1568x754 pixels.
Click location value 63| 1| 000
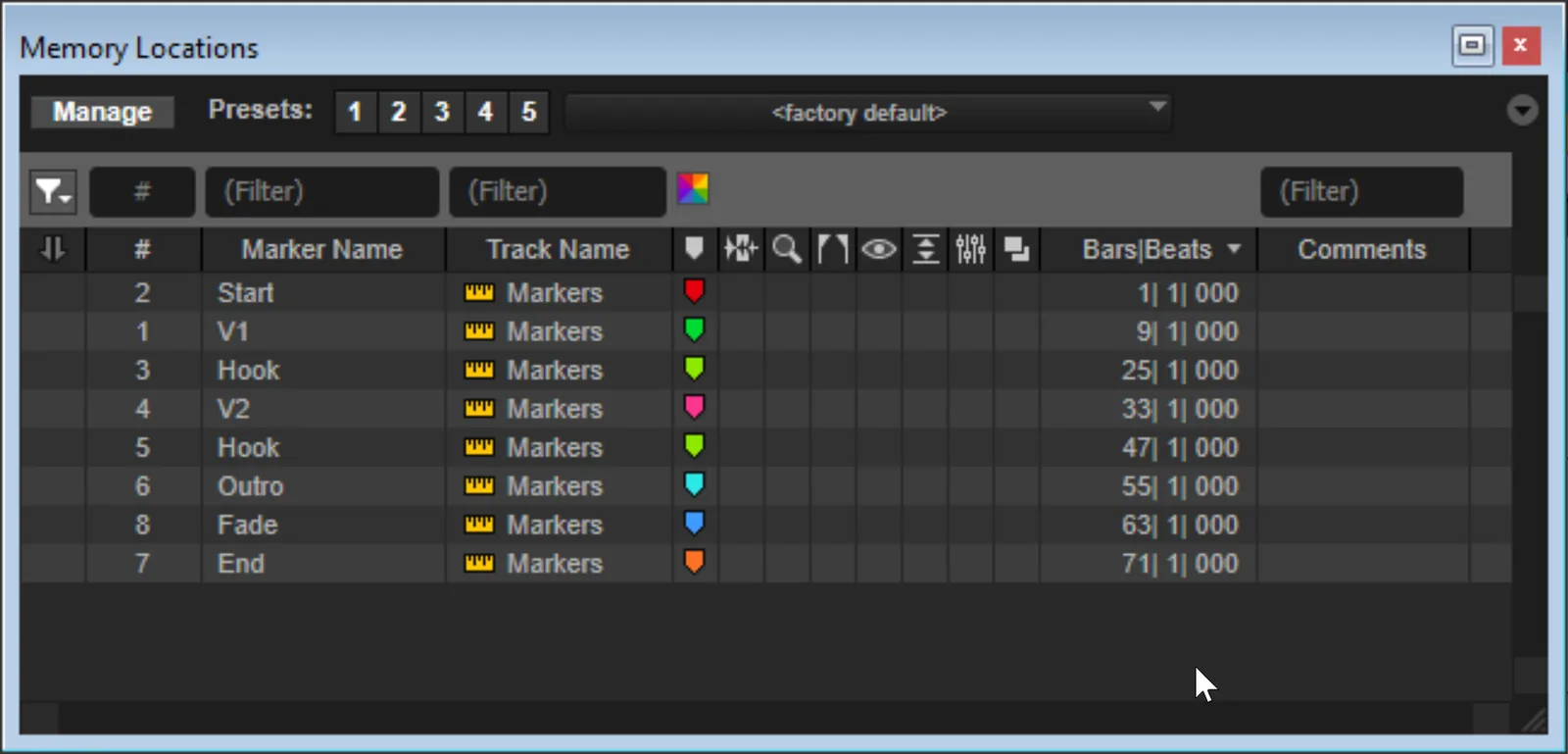point(1180,525)
